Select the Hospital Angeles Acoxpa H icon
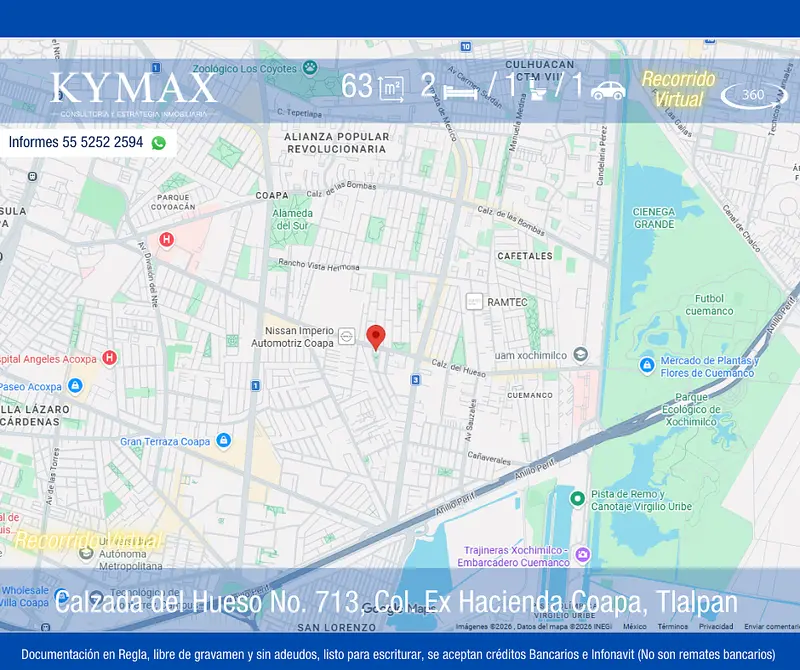The width and height of the screenshot is (800, 670). tap(109, 358)
